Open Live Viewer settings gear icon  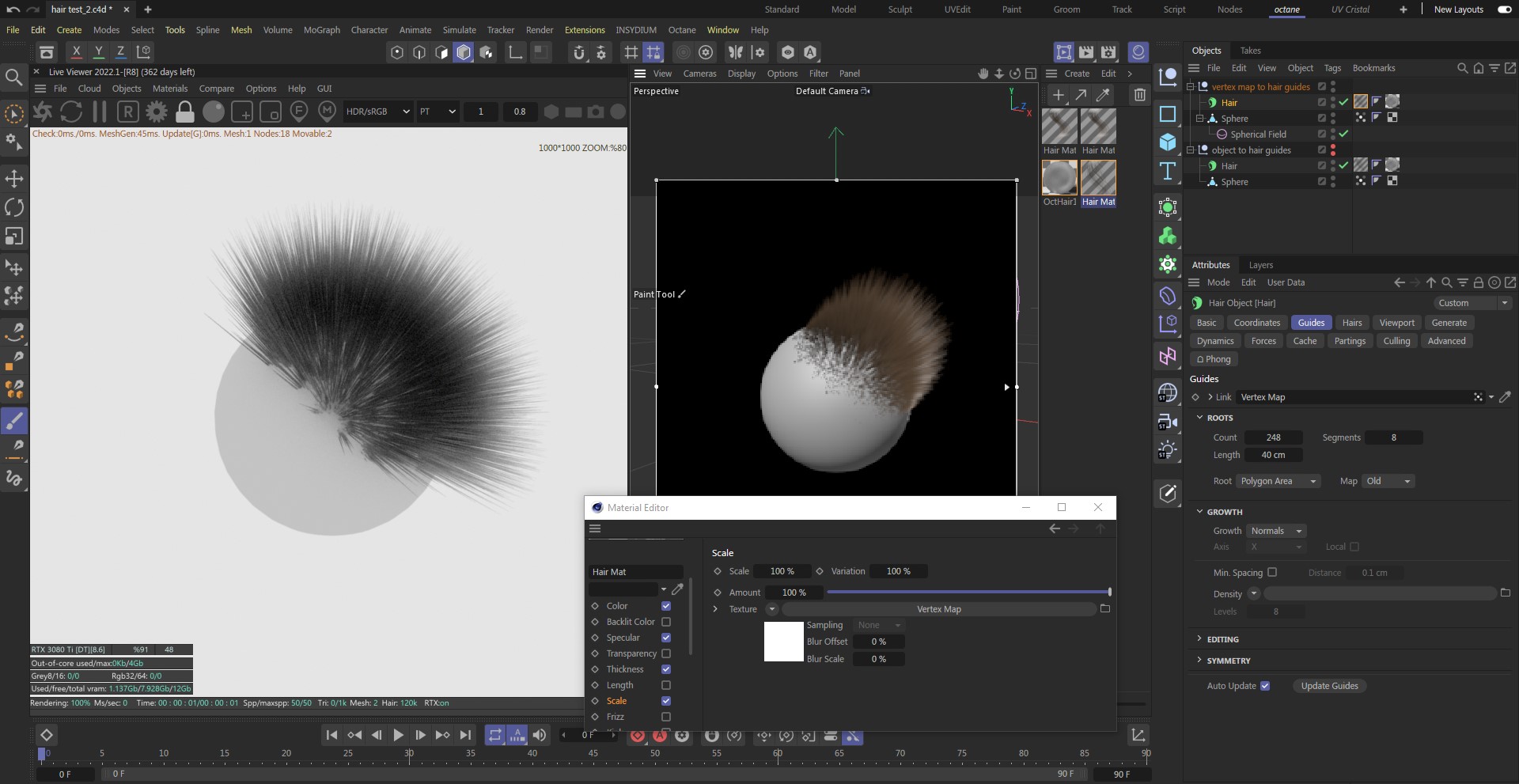[157, 112]
